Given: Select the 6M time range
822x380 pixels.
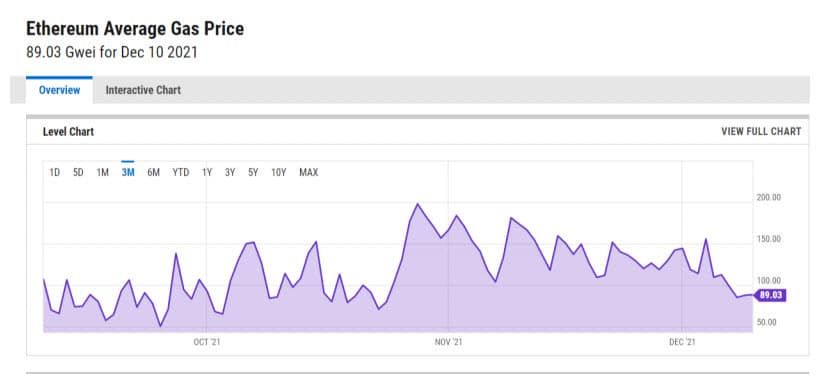Looking at the screenshot, I should [x=153, y=172].
